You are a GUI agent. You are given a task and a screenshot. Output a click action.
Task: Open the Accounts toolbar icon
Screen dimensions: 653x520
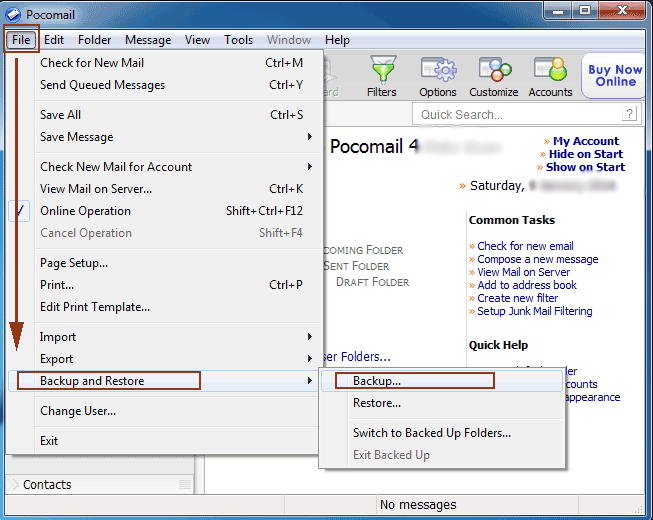point(550,76)
